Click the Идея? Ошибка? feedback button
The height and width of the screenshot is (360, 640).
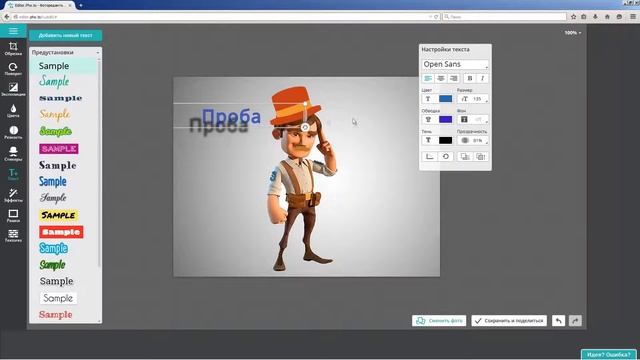[609, 354]
